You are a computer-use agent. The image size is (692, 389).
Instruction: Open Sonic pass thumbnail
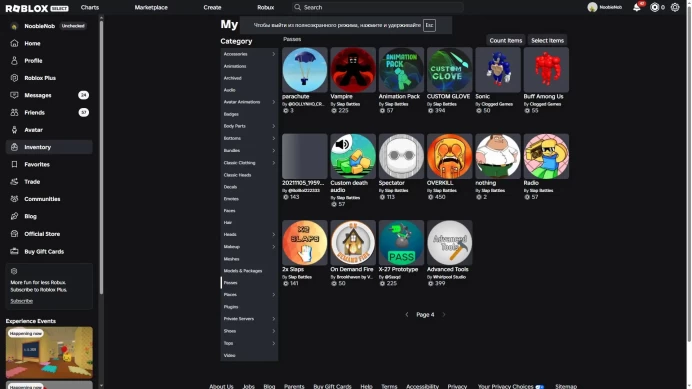coord(498,70)
